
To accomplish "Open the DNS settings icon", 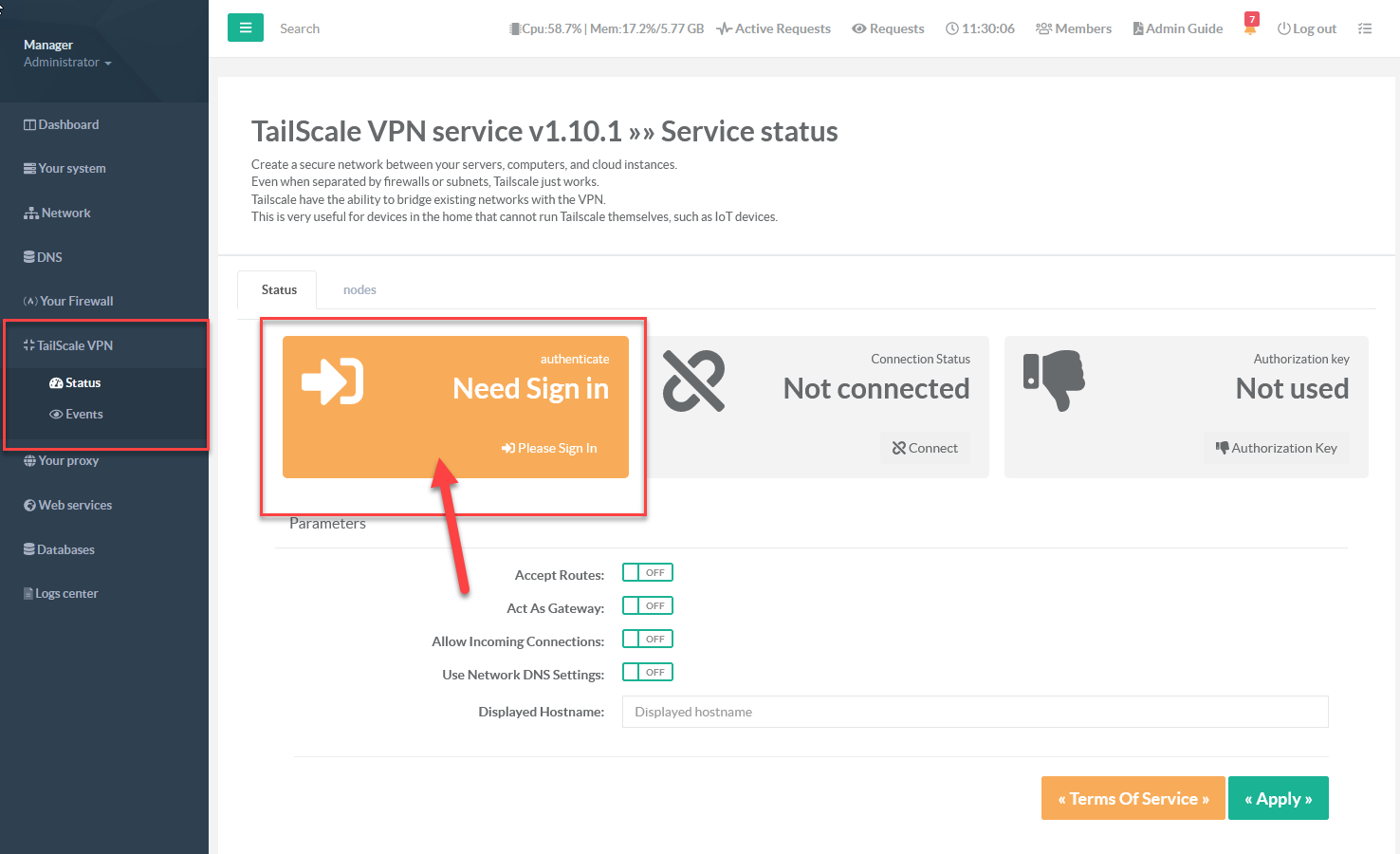I will pyautogui.click(x=31, y=256).
